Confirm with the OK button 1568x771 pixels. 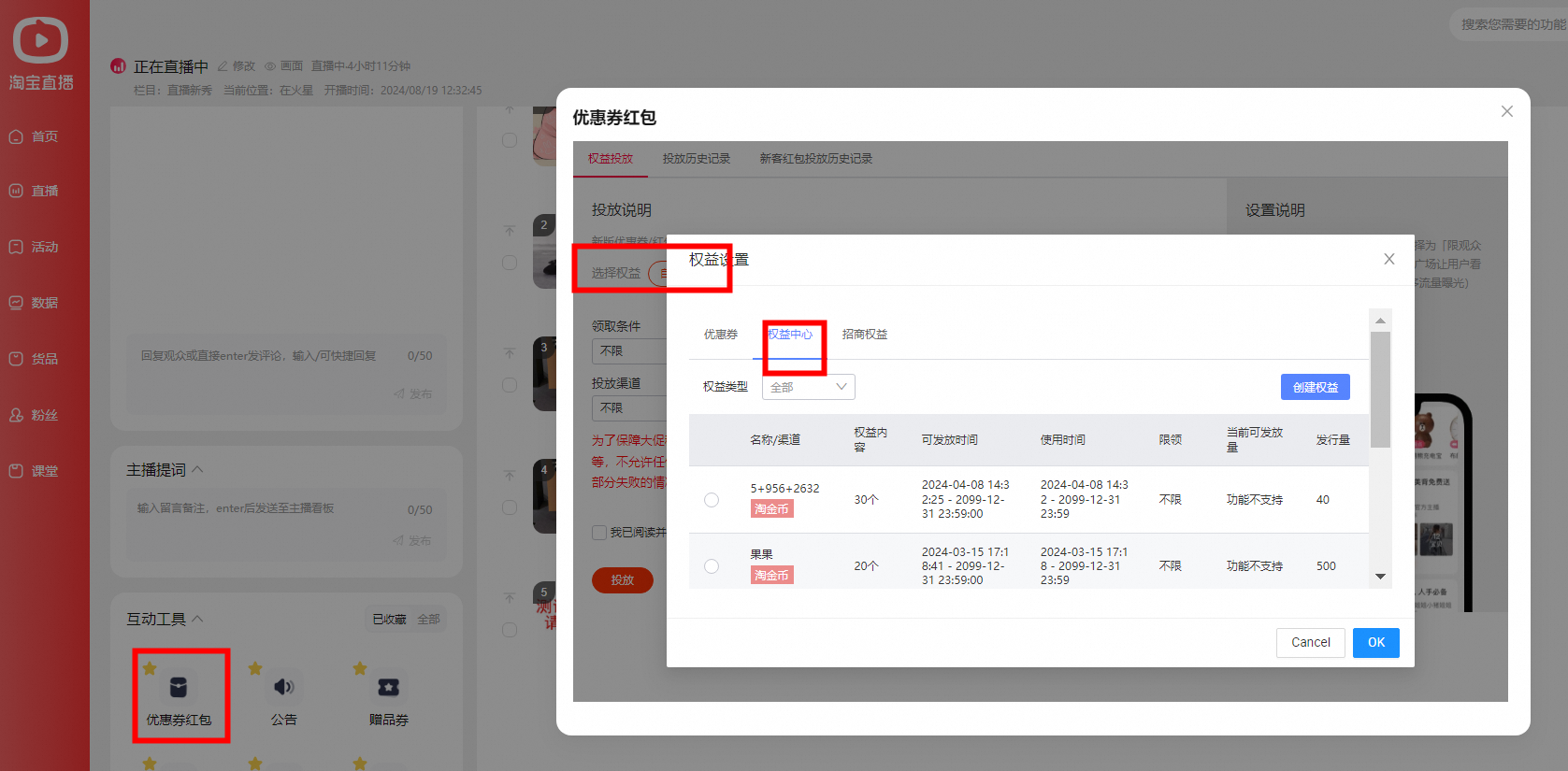(x=1376, y=643)
